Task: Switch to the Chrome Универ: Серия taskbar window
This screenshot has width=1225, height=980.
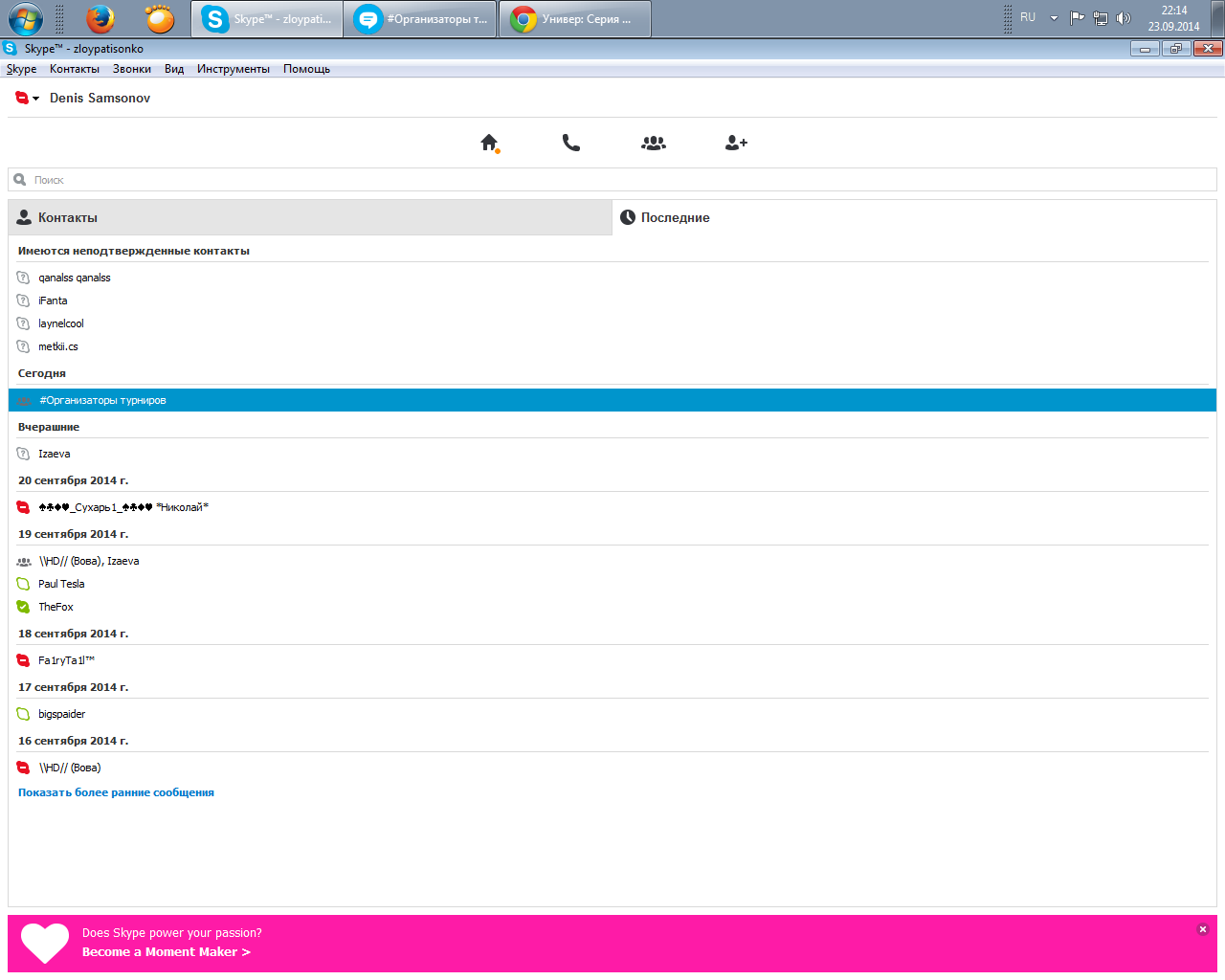Action: [574, 19]
